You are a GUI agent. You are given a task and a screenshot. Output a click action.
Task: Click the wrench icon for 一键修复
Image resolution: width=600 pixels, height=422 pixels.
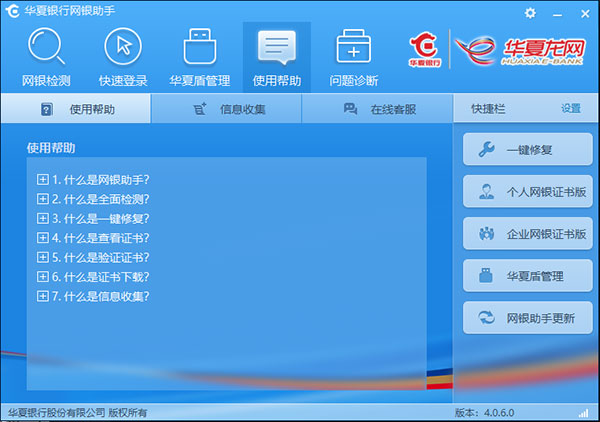486,149
